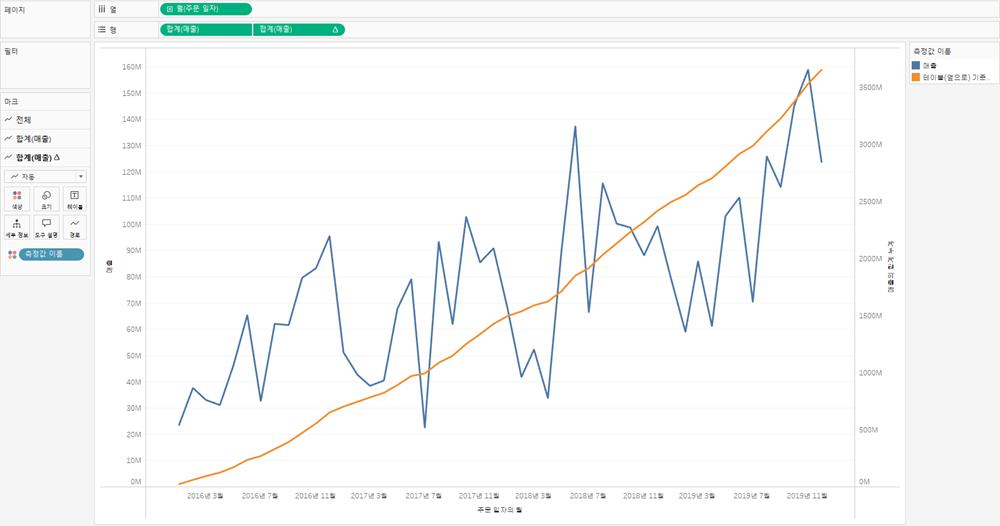
Task: Click the 2000M right axis label
Action: 871,259
